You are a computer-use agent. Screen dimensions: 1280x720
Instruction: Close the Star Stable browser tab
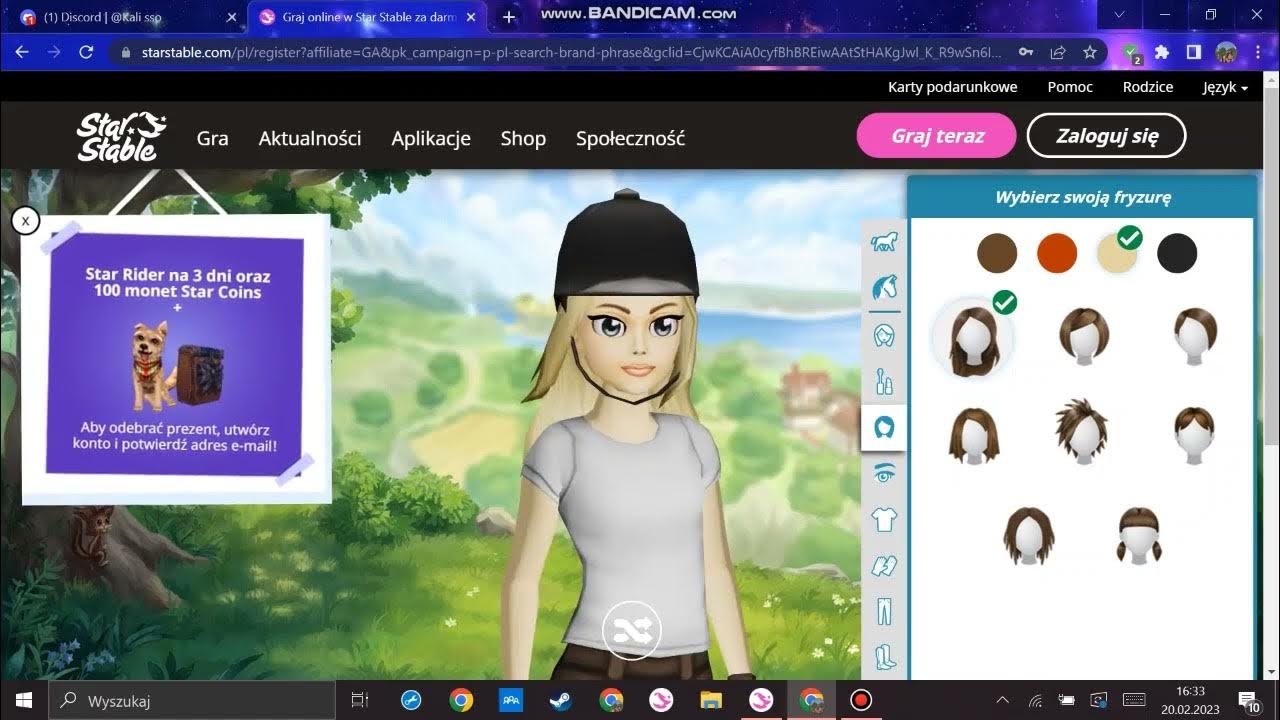pos(471,17)
